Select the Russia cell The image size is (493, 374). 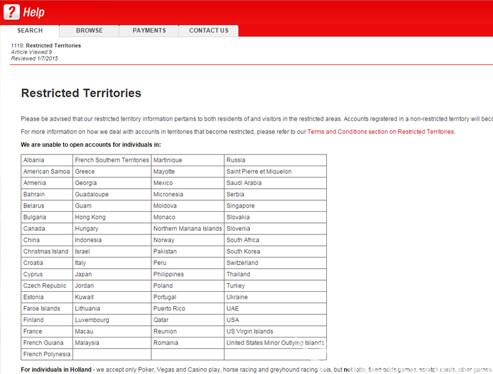pos(275,160)
